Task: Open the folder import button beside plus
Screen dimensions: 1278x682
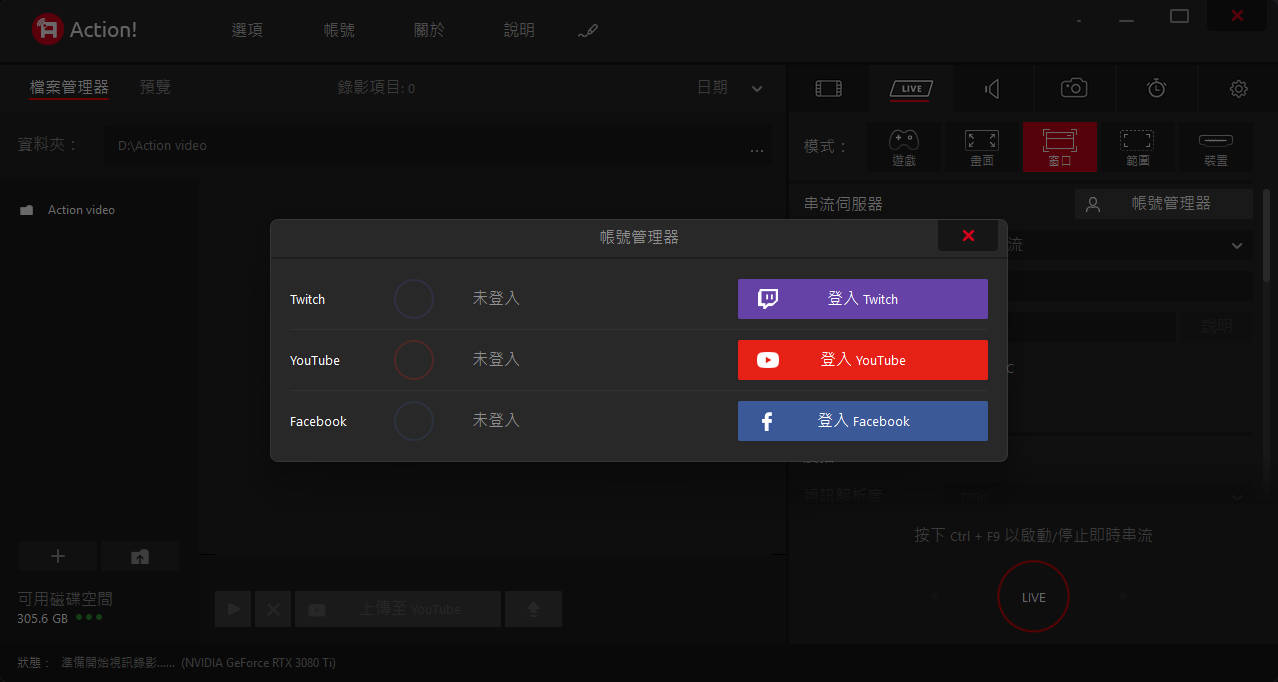Action: (x=140, y=556)
